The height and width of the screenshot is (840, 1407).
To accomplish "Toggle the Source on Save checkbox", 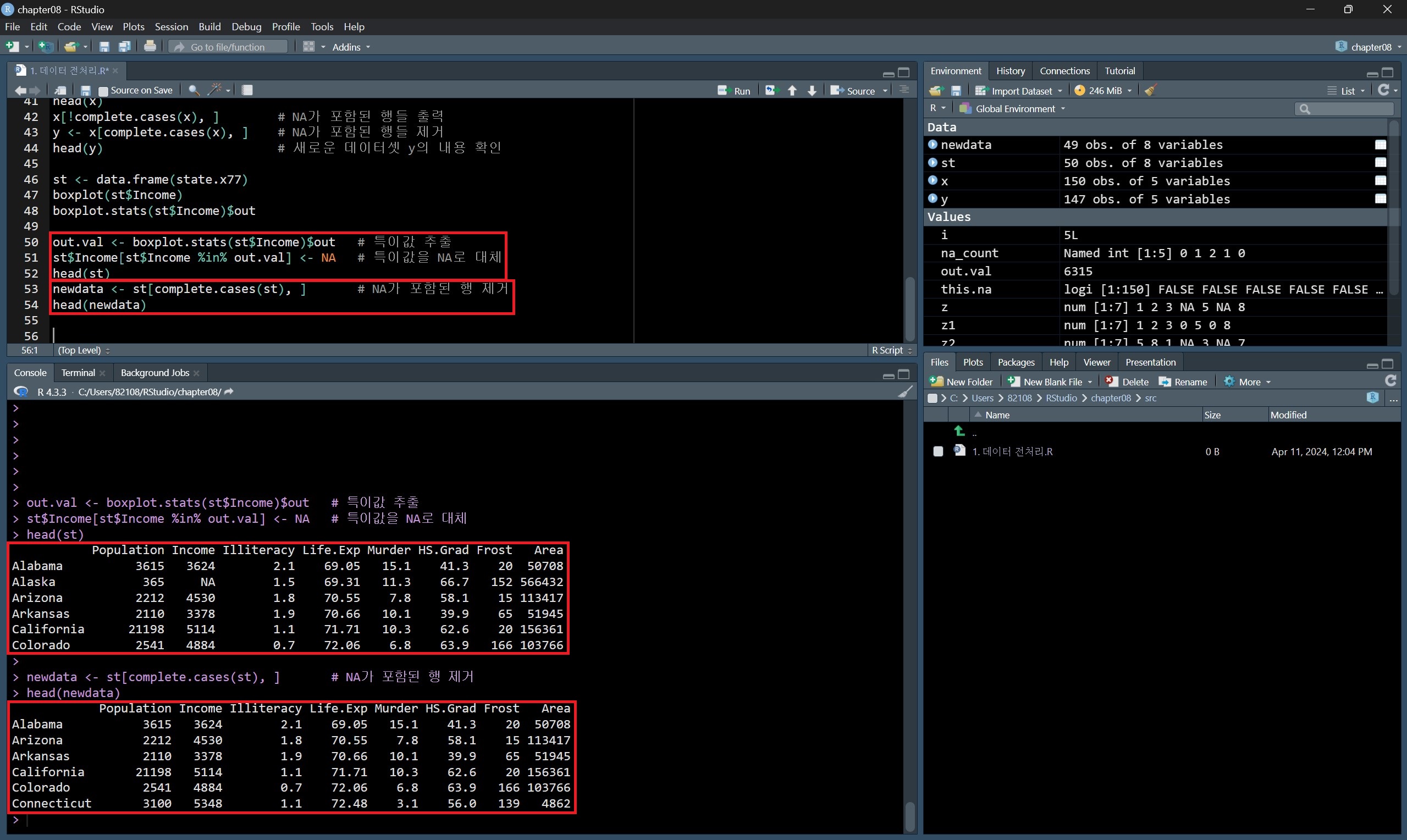I will click(x=103, y=91).
